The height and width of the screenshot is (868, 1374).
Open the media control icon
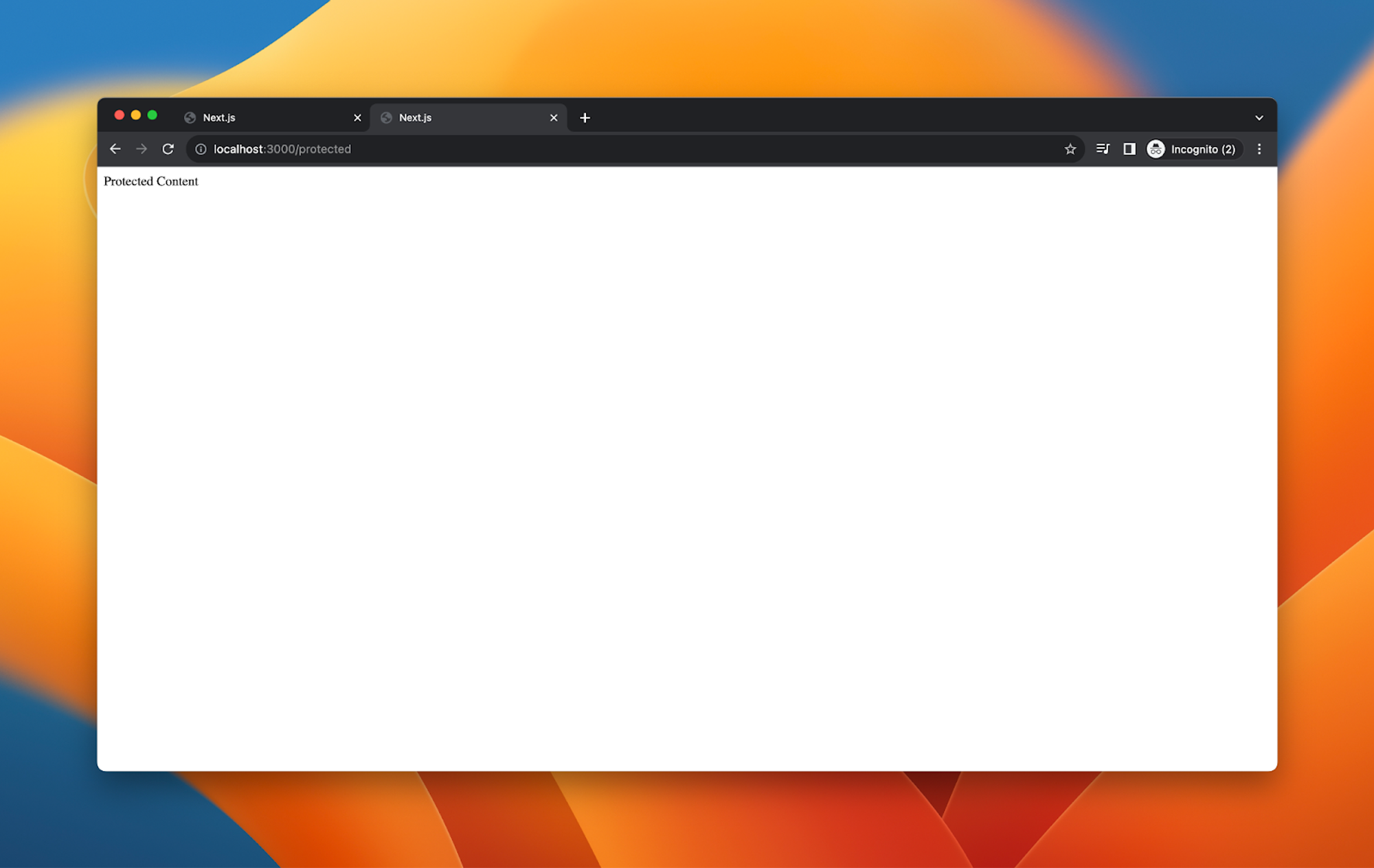[1103, 149]
